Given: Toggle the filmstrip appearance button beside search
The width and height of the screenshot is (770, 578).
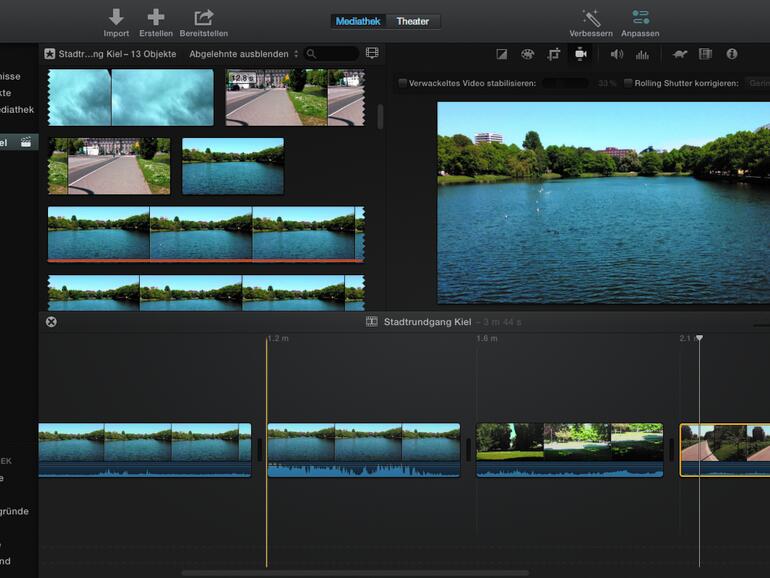Looking at the screenshot, I should pyautogui.click(x=372, y=53).
